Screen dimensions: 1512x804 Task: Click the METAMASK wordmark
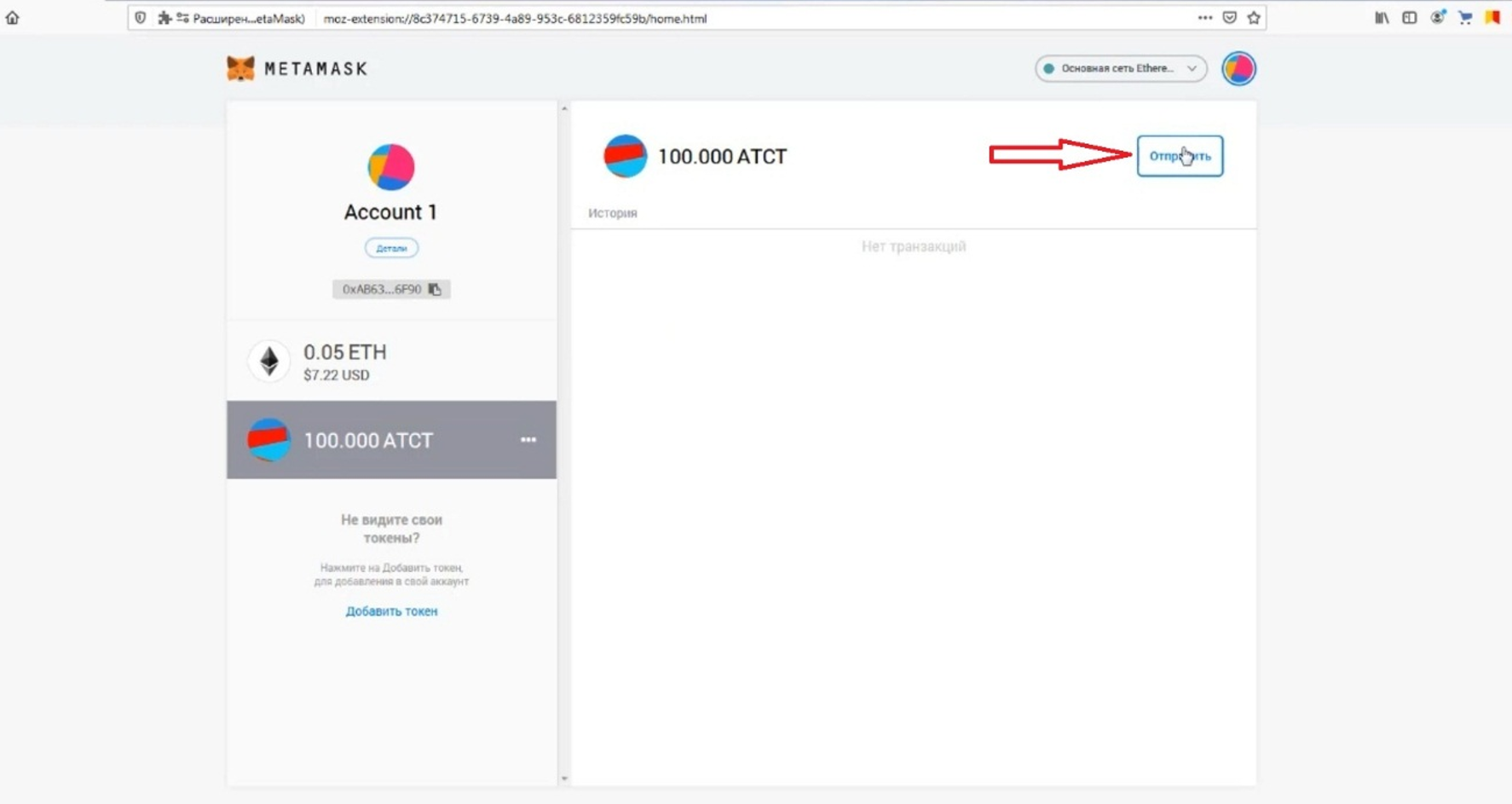pos(315,69)
